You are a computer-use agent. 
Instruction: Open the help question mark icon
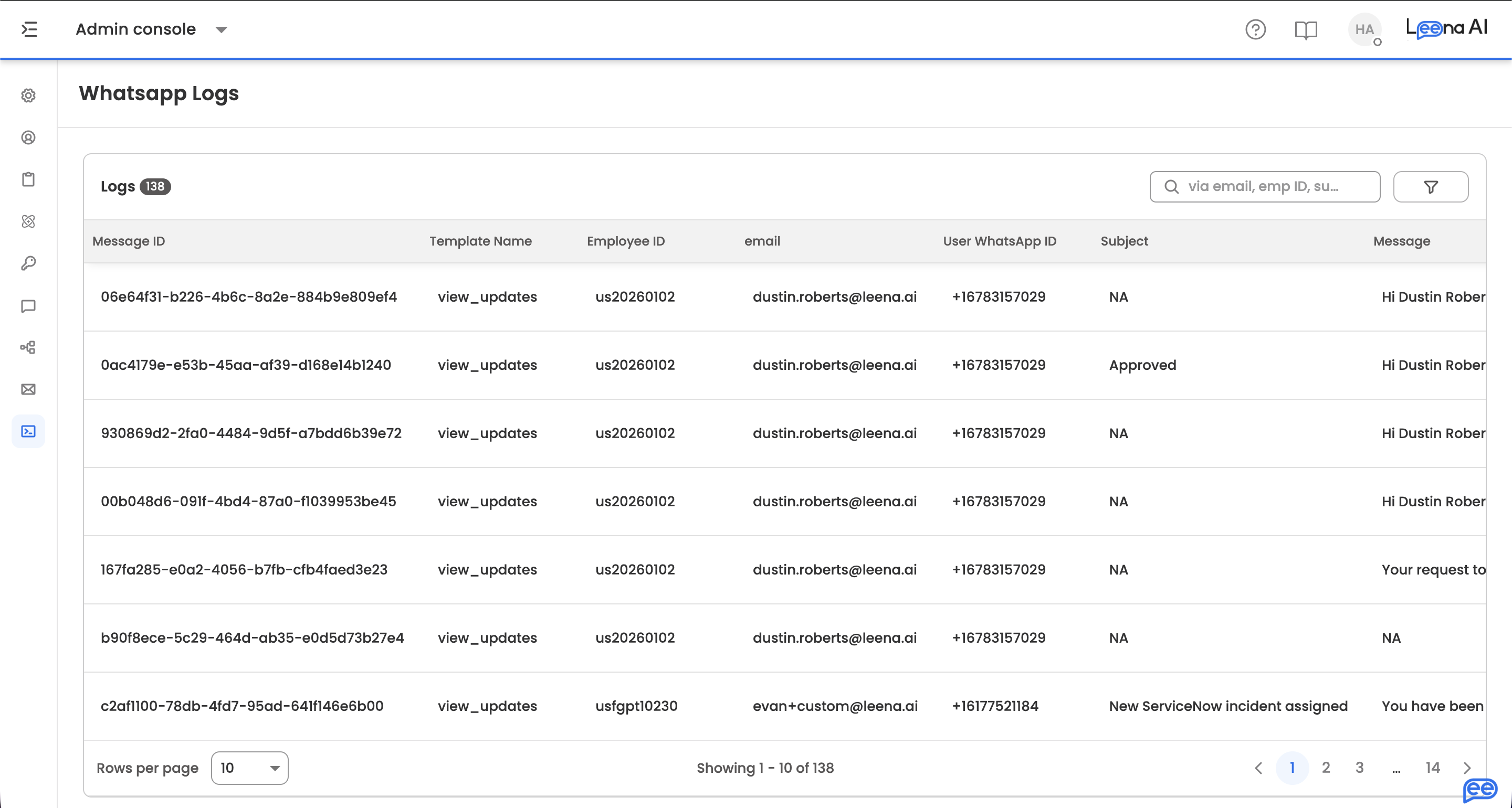pos(1255,29)
